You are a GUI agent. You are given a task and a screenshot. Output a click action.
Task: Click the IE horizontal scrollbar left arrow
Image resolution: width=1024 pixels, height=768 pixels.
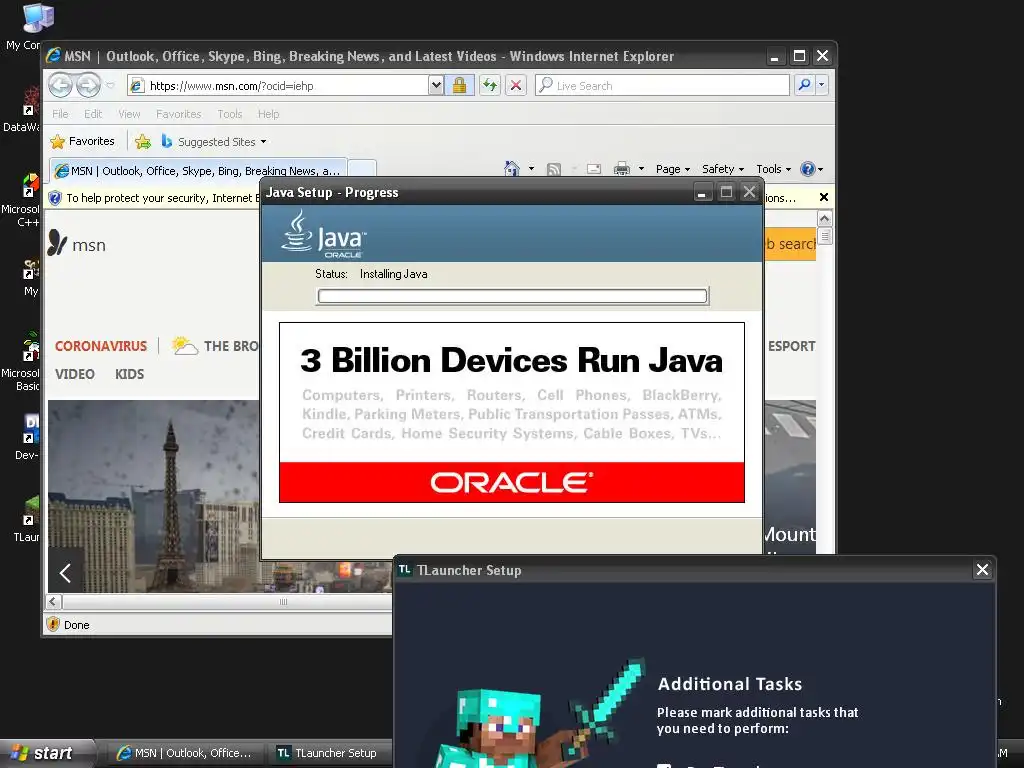point(54,601)
